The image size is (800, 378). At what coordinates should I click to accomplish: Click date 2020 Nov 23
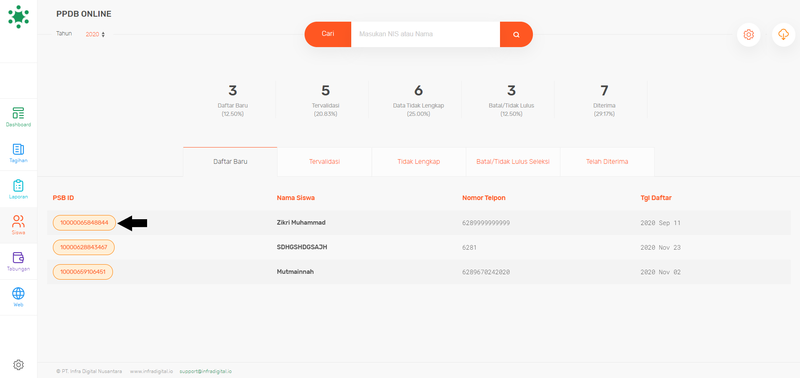click(660, 247)
